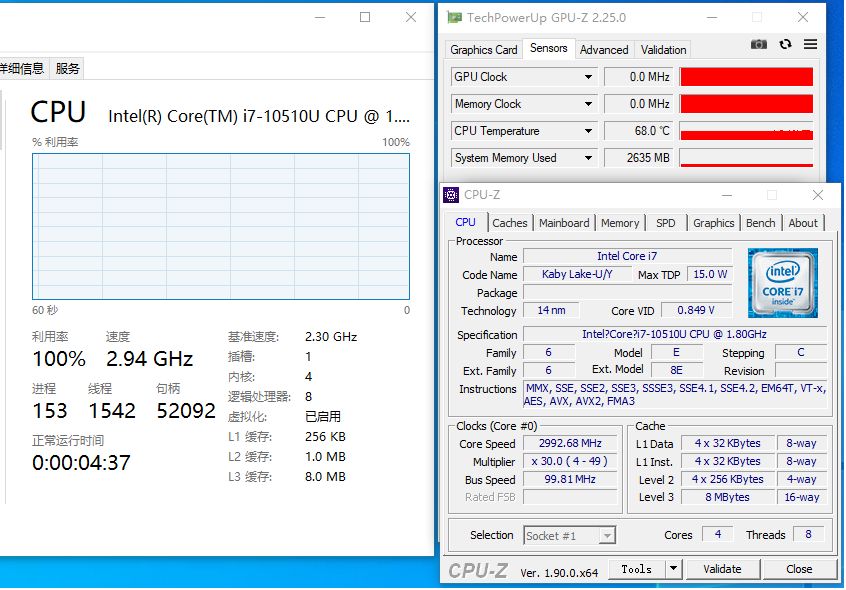Open the Memory tab in CPU-Z

pos(620,223)
